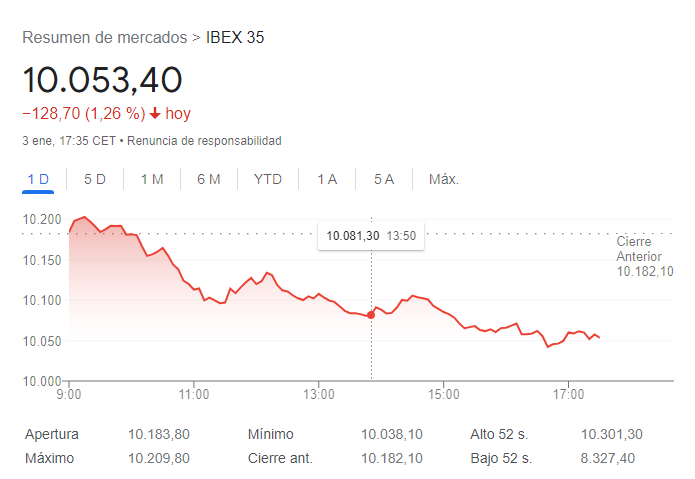Click the 10.081,30 13:50 tooltip box

pos(371,236)
